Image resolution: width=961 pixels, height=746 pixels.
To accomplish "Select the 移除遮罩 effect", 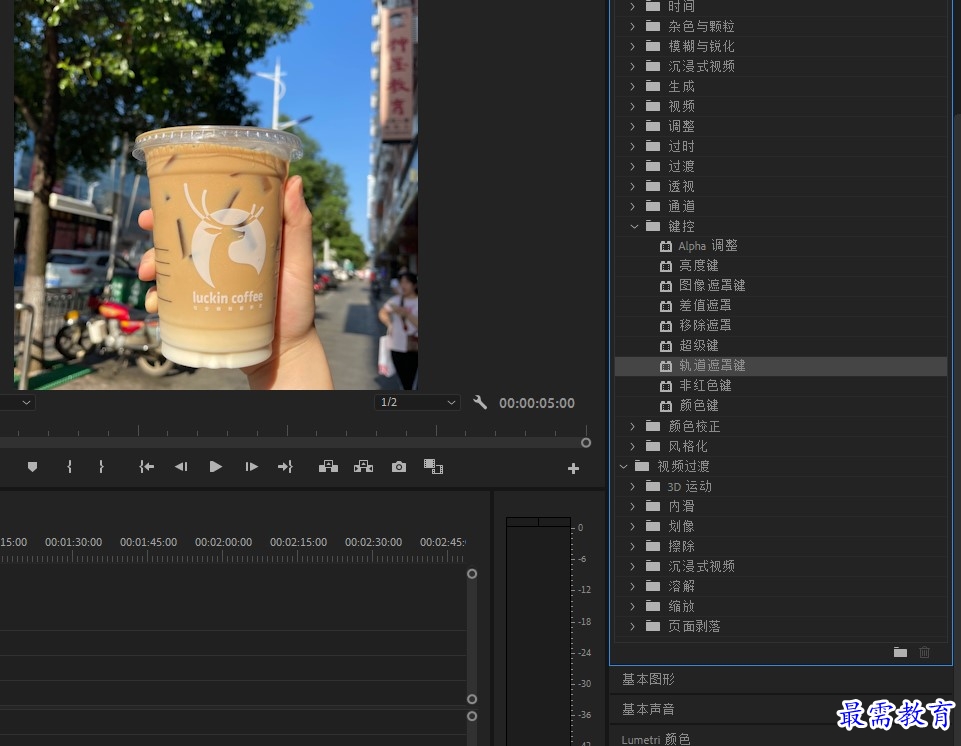I will click(x=705, y=325).
